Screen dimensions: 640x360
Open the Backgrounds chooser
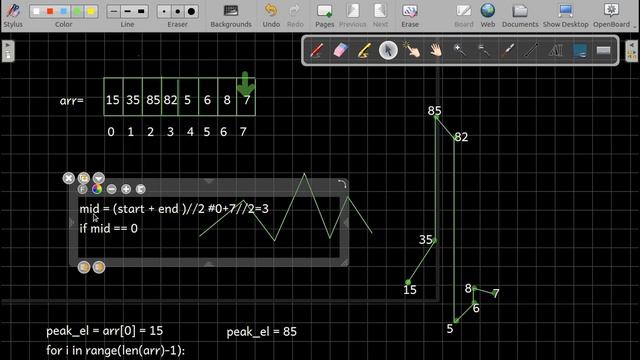click(x=231, y=16)
